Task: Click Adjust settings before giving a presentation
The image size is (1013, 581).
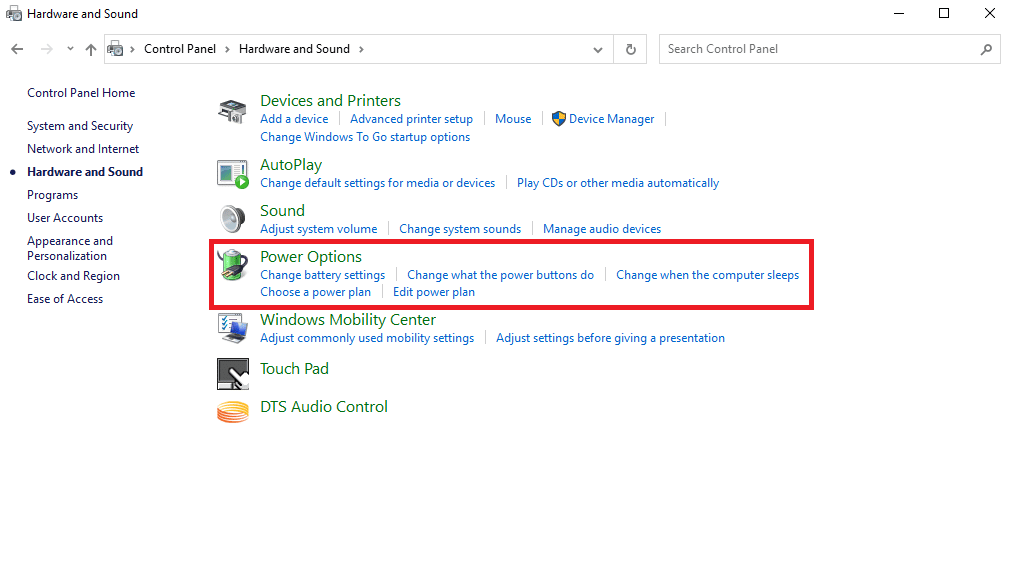Action: (610, 338)
